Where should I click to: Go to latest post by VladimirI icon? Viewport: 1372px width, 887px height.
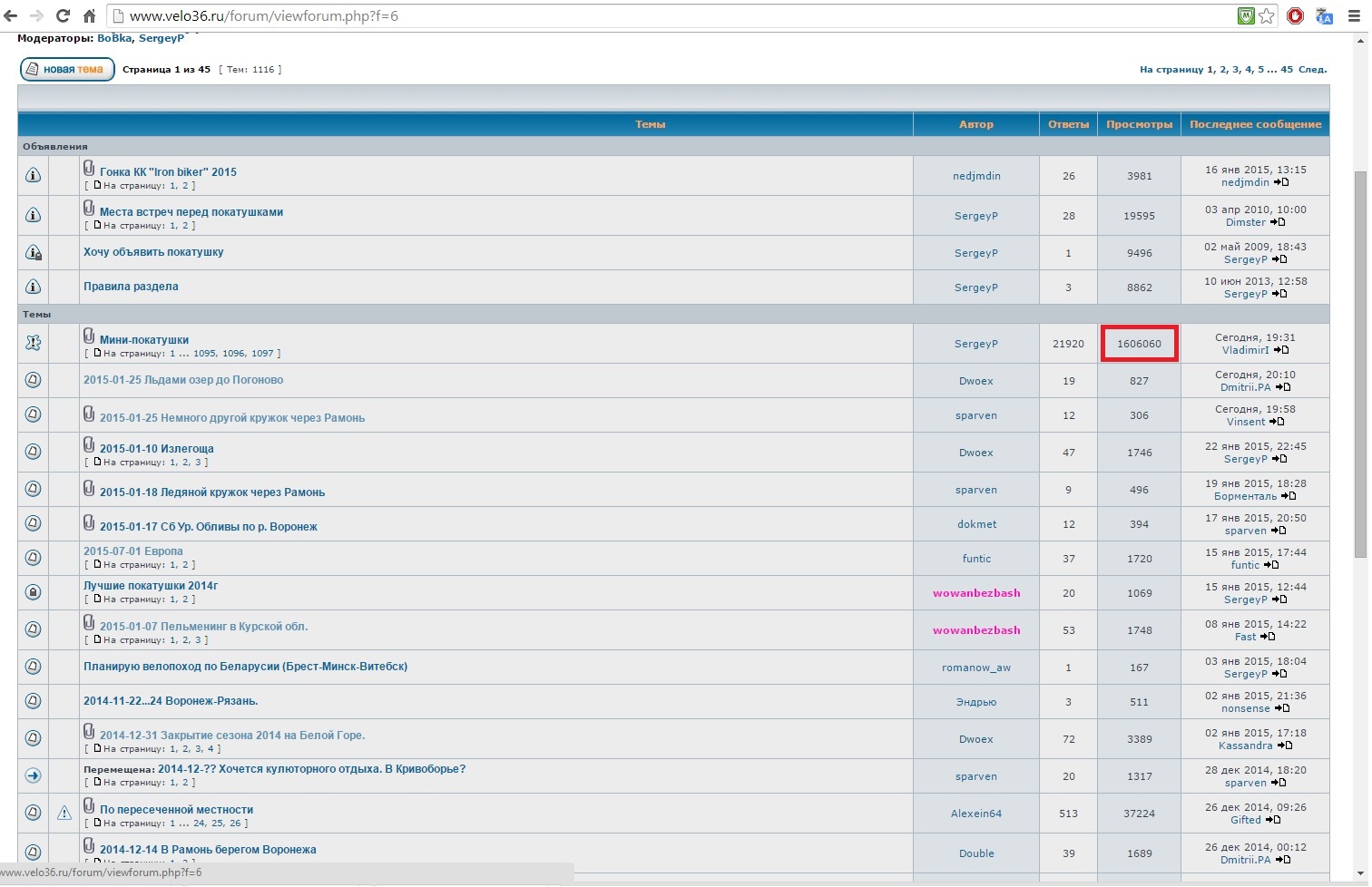point(1281,350)
